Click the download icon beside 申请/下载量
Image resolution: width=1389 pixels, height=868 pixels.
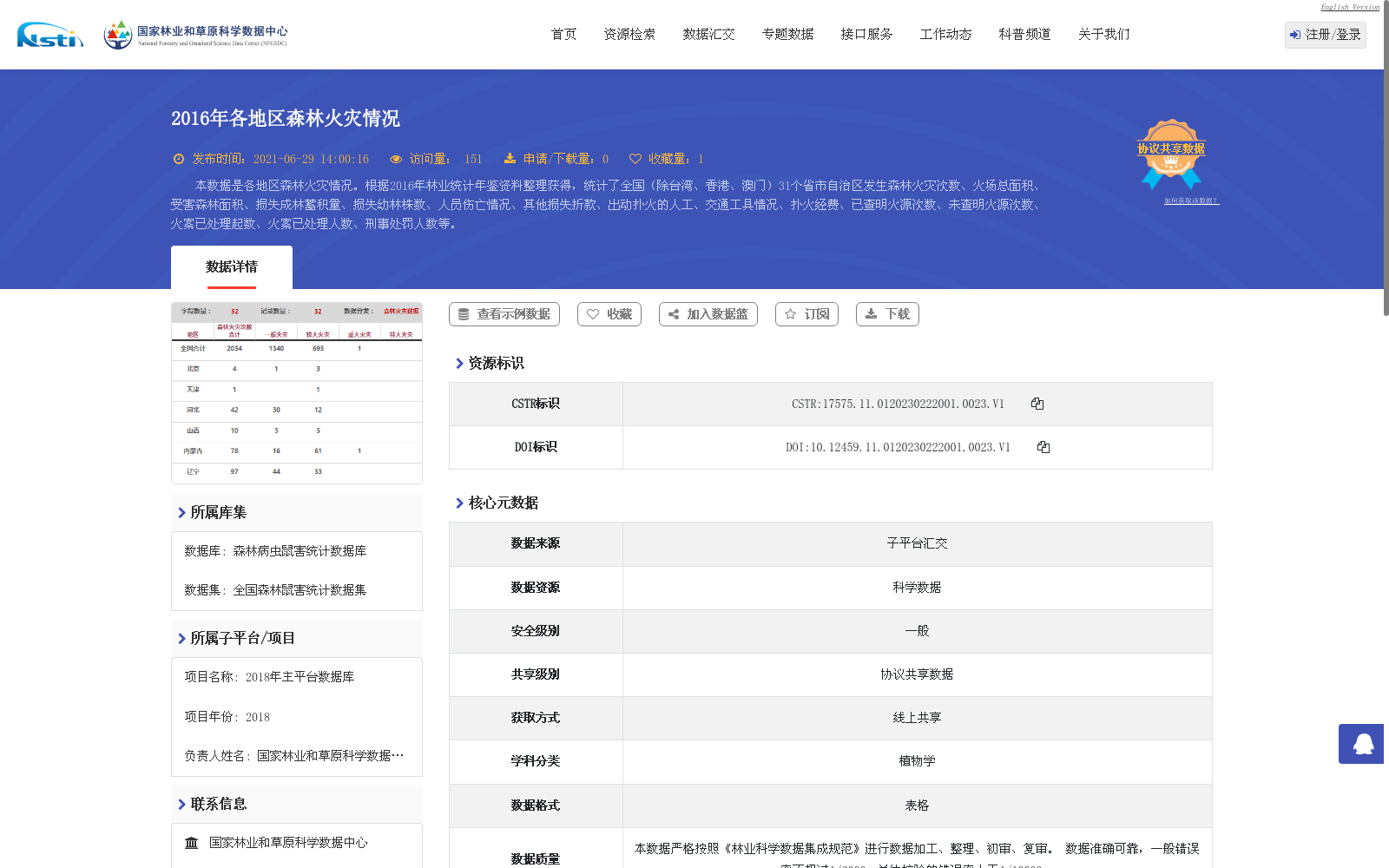(510, 159)
